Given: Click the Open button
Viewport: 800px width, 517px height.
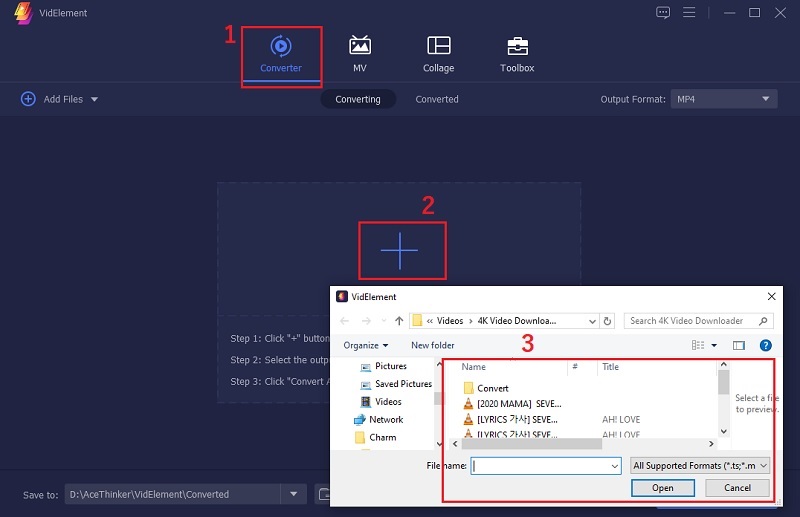Looking at the screenshot, I should (663, 488).
